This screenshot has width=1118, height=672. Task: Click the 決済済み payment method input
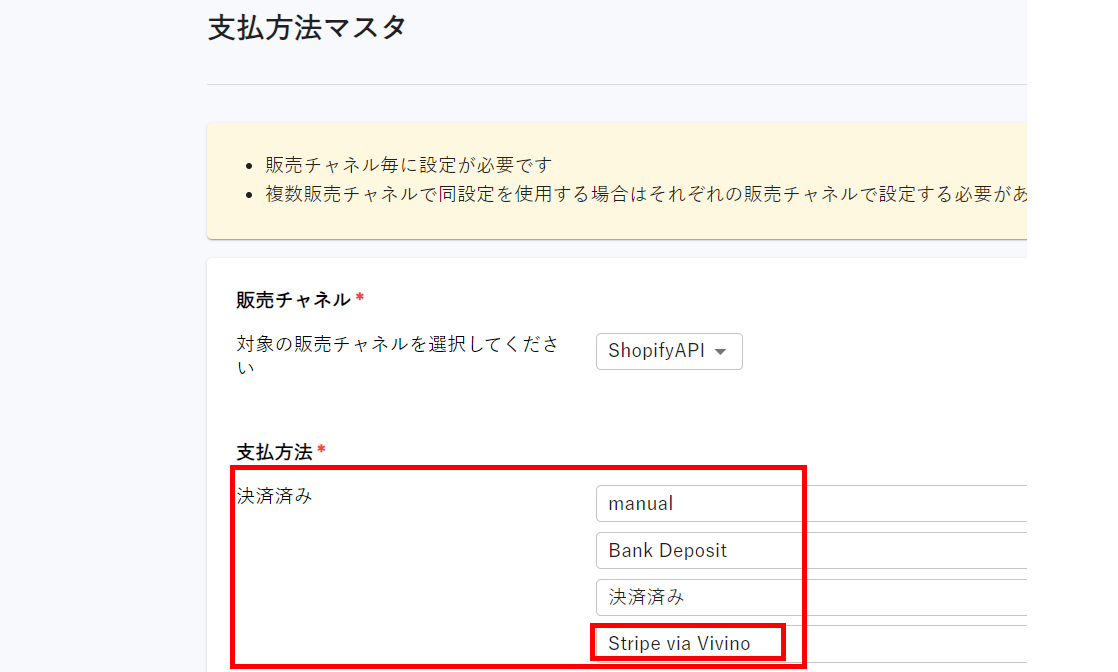coord(700,597)
